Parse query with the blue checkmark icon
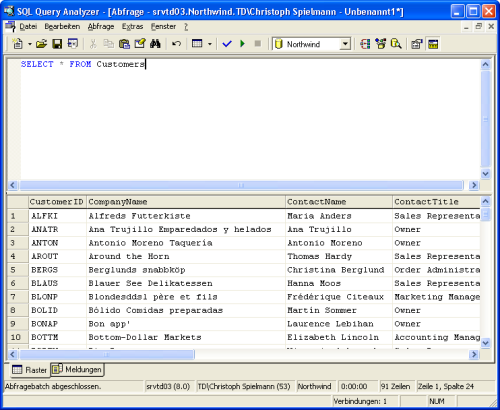This screenshot has width=500, height=410. (x=227, y=44)
